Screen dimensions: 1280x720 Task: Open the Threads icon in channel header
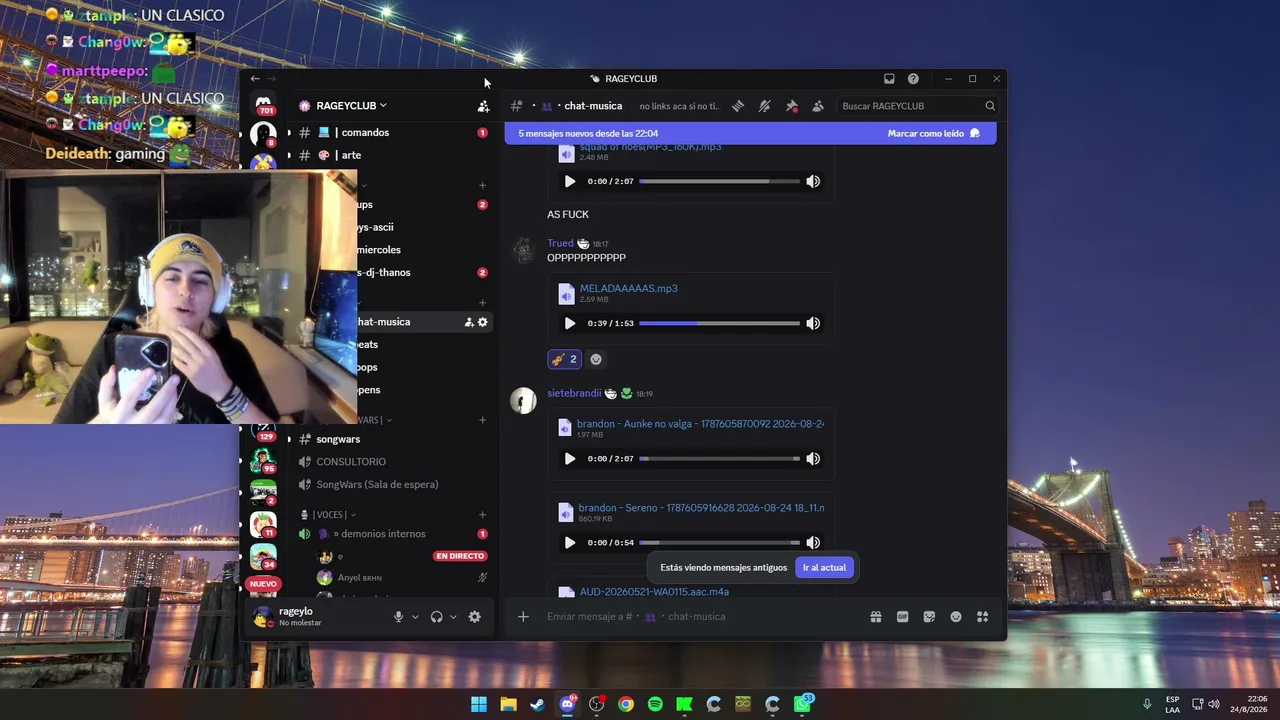(x=738, y=106)
